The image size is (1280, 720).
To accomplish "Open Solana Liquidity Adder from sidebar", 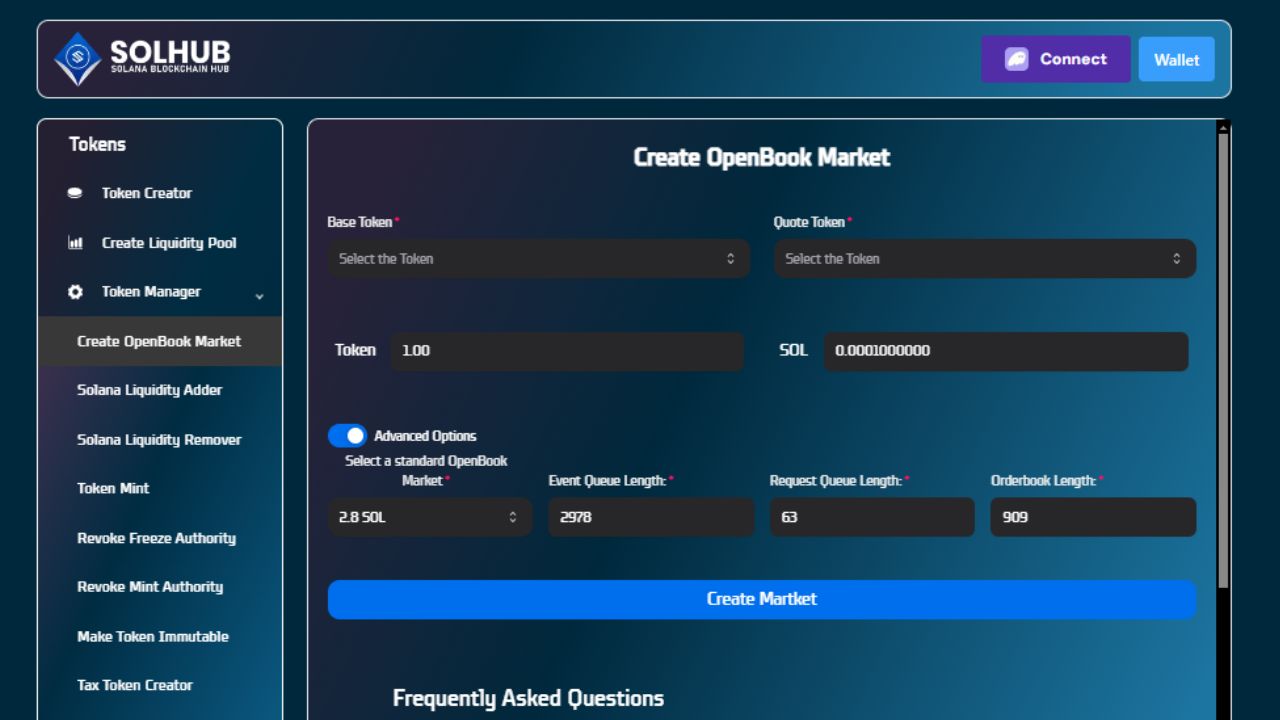I will (x=150, y=390).
